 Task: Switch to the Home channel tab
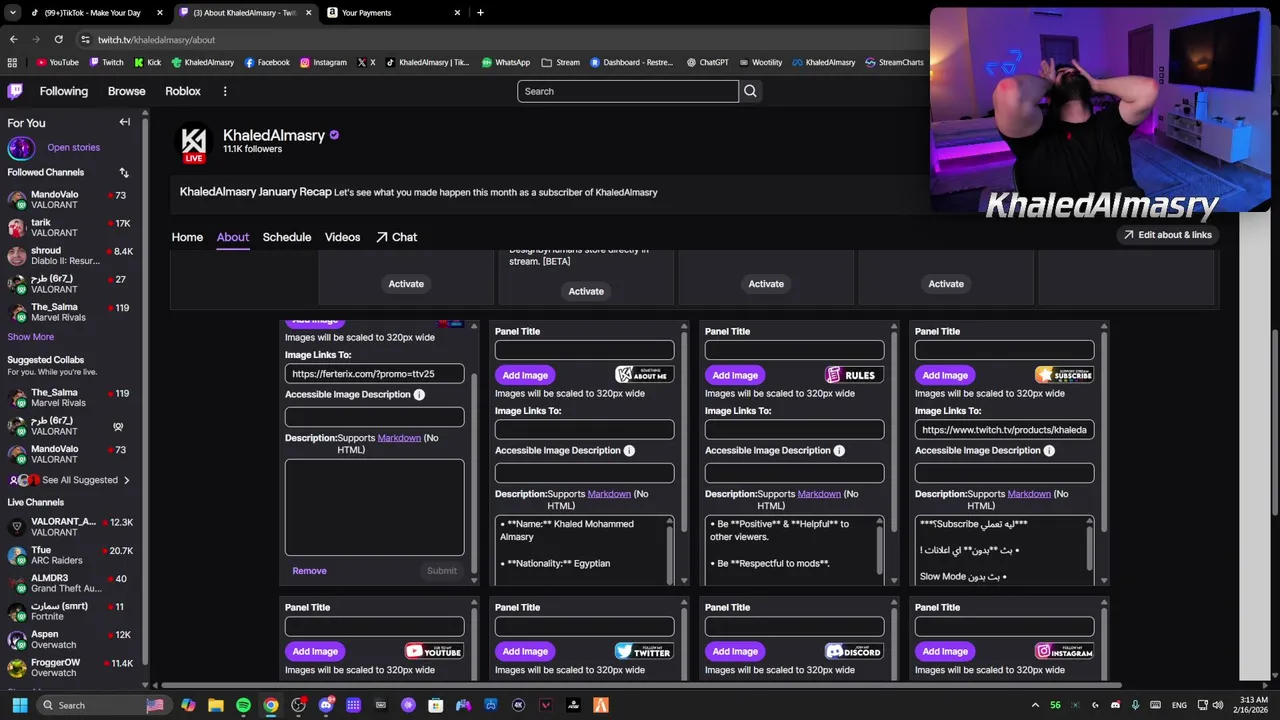187,237
